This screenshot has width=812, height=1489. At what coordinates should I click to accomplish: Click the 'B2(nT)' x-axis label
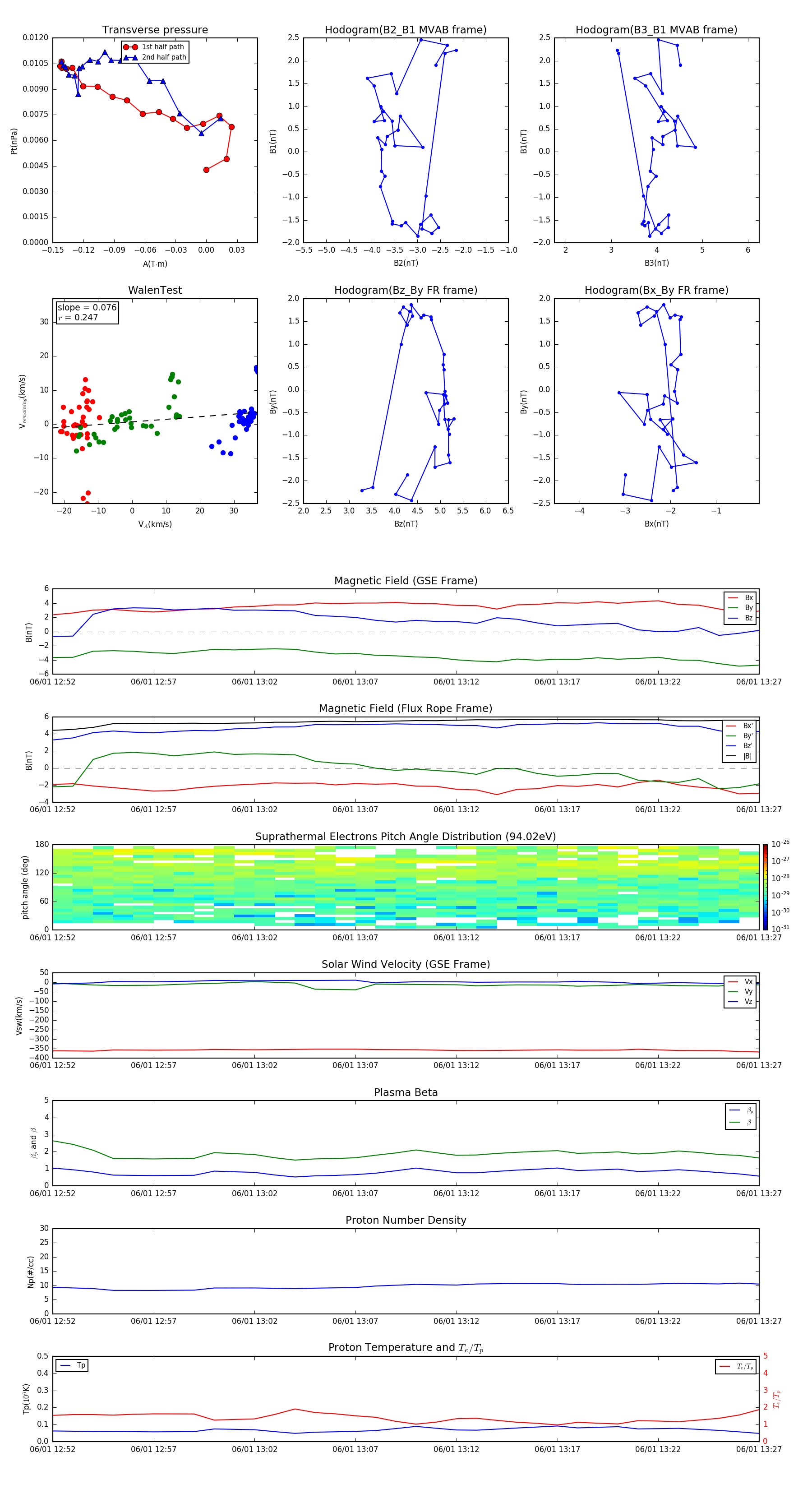pyautogui.click(x=406, y=263)
